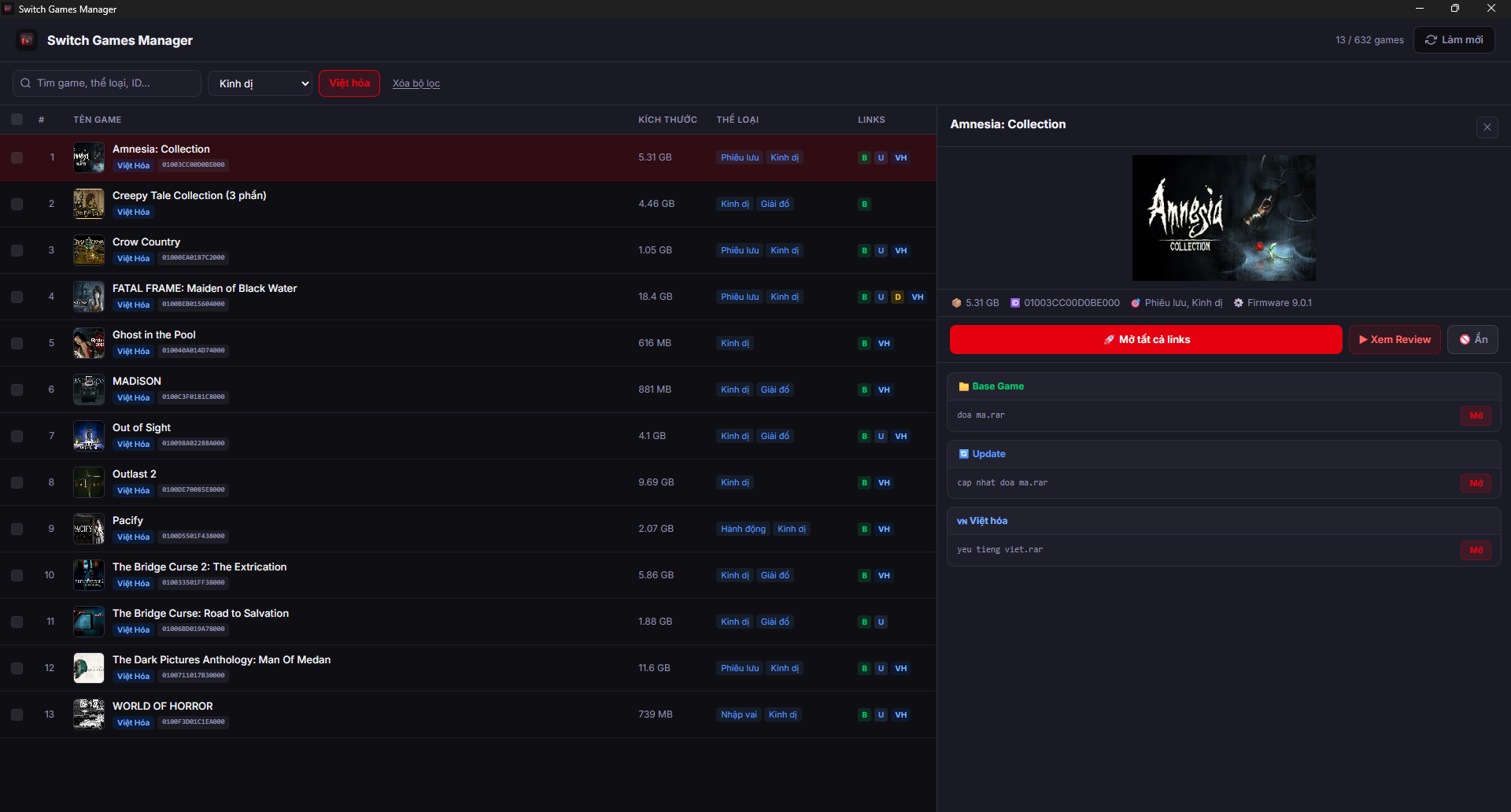Click the B link badge for Pacify
The width and height of the screenshot is (1511, 812).
click(x=864, y=529)
